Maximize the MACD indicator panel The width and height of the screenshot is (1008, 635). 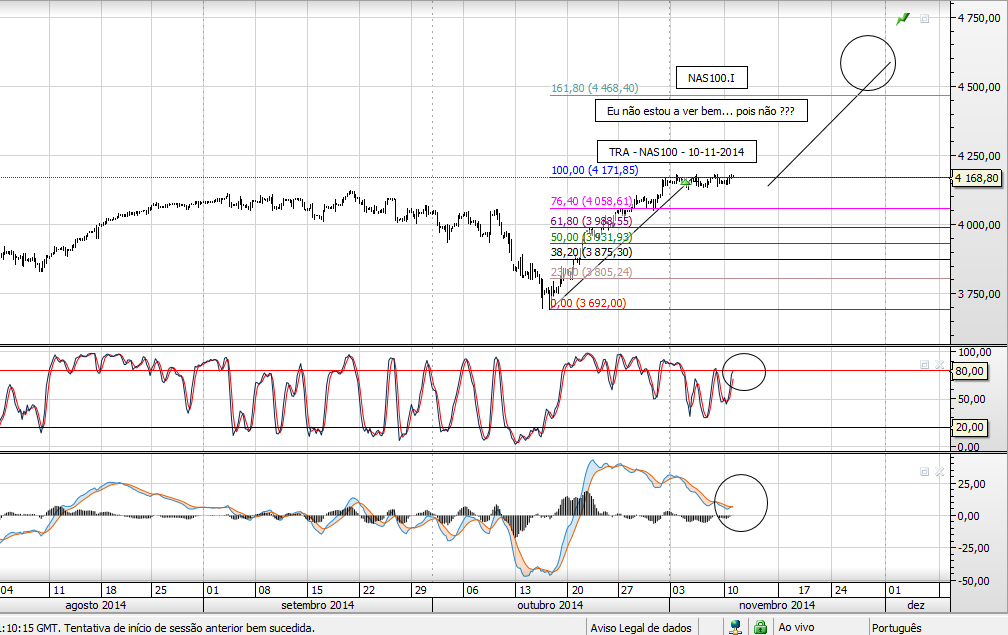pos(925,470)
